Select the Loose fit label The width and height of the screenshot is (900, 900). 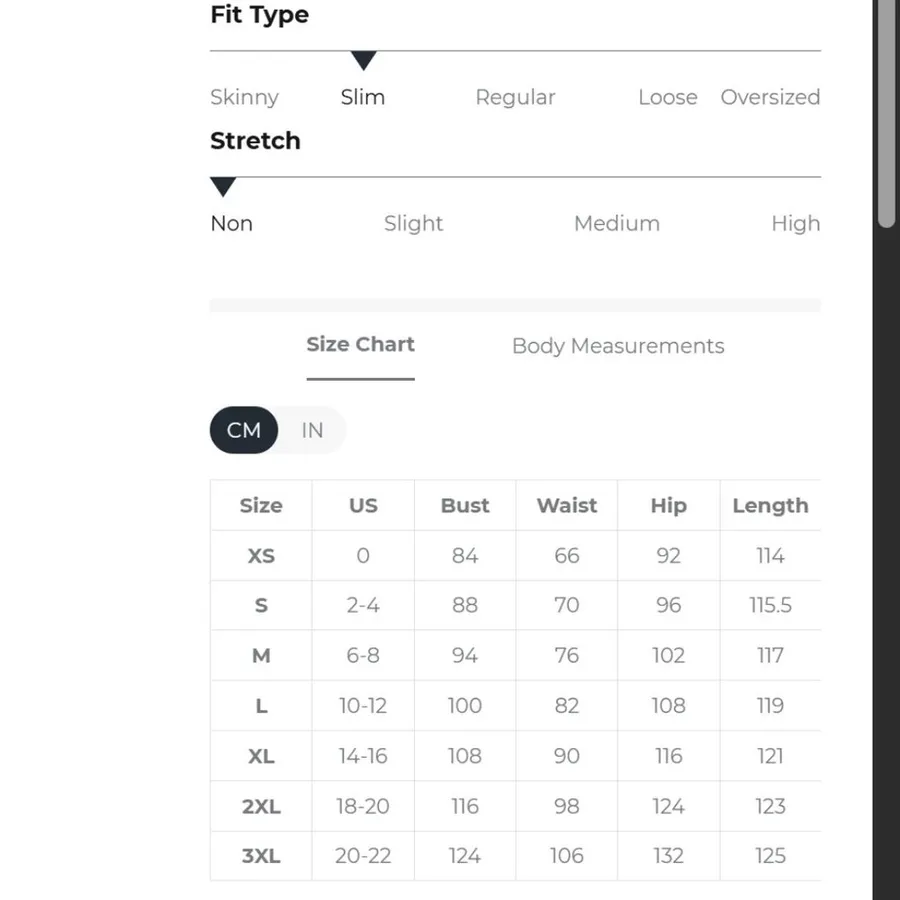[668, 98]
